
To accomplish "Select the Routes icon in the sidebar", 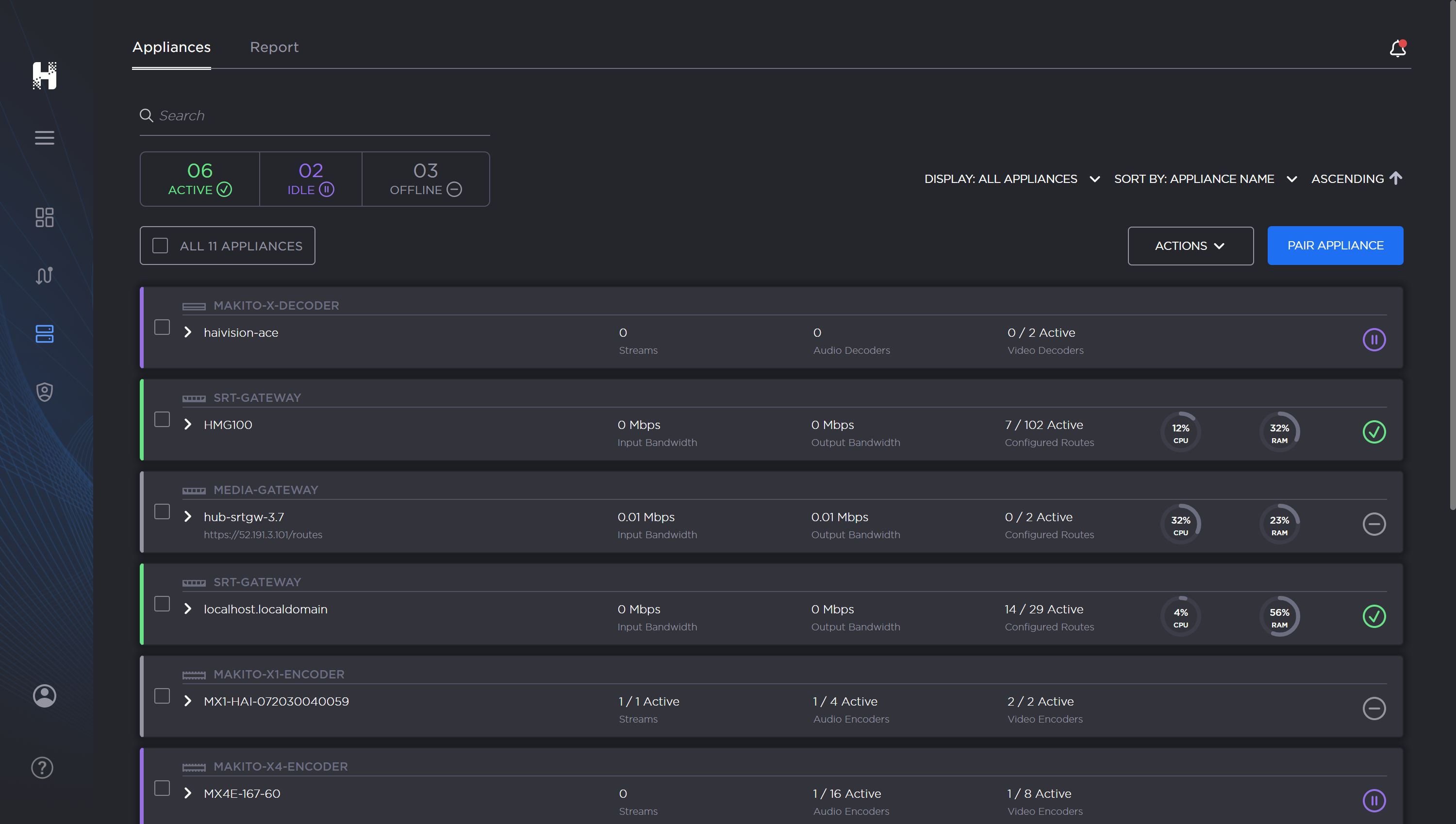I will (45, 276).
